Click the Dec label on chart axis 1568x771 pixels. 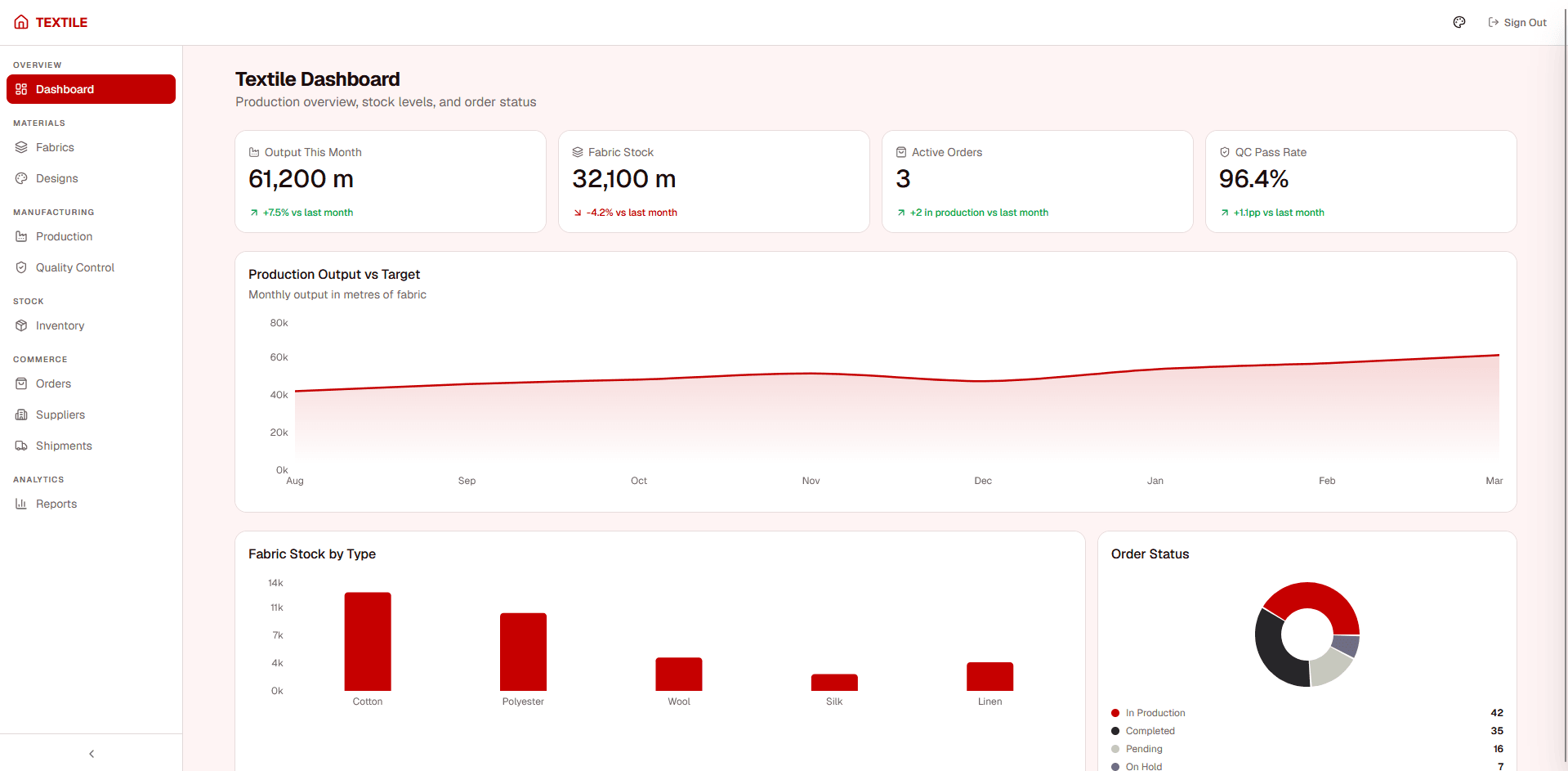[x=983, y=481]
